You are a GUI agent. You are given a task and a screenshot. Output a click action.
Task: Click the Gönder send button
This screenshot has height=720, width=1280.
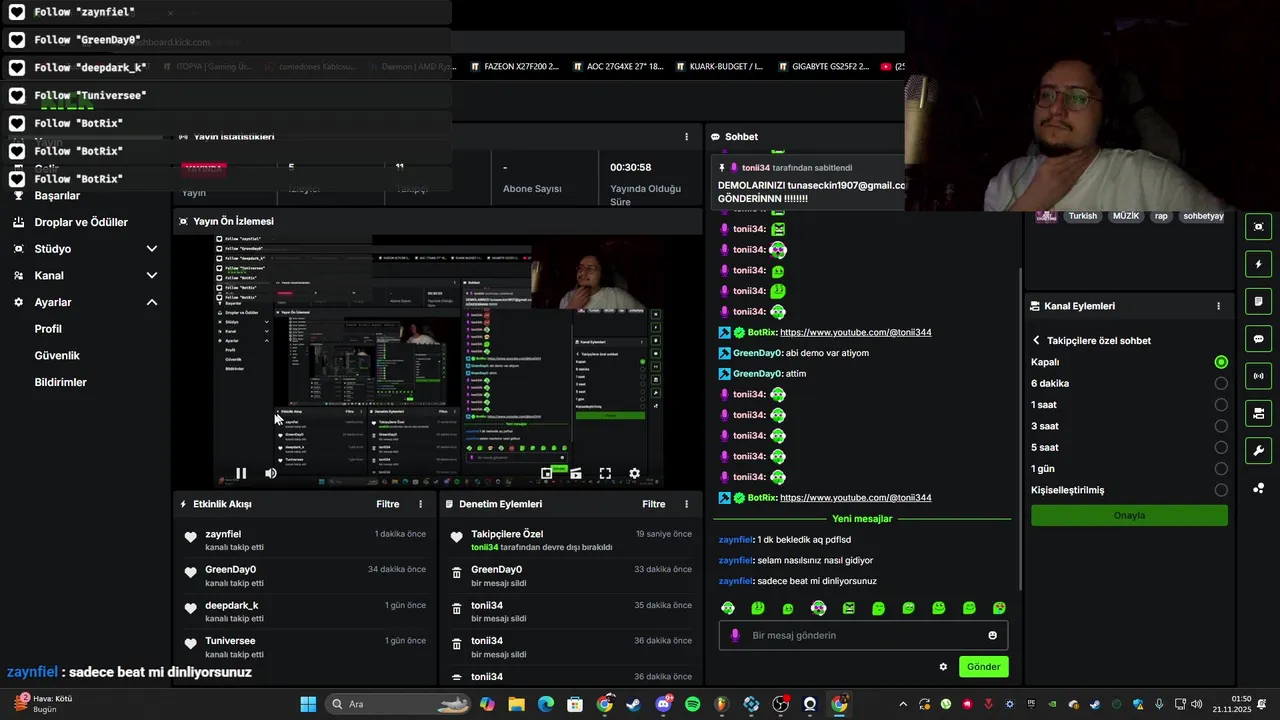(x=983, y=667)
